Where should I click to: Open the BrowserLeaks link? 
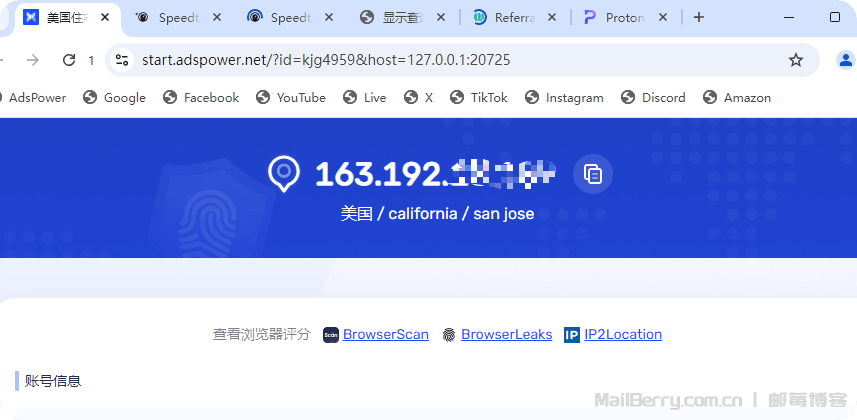[506, 334]
